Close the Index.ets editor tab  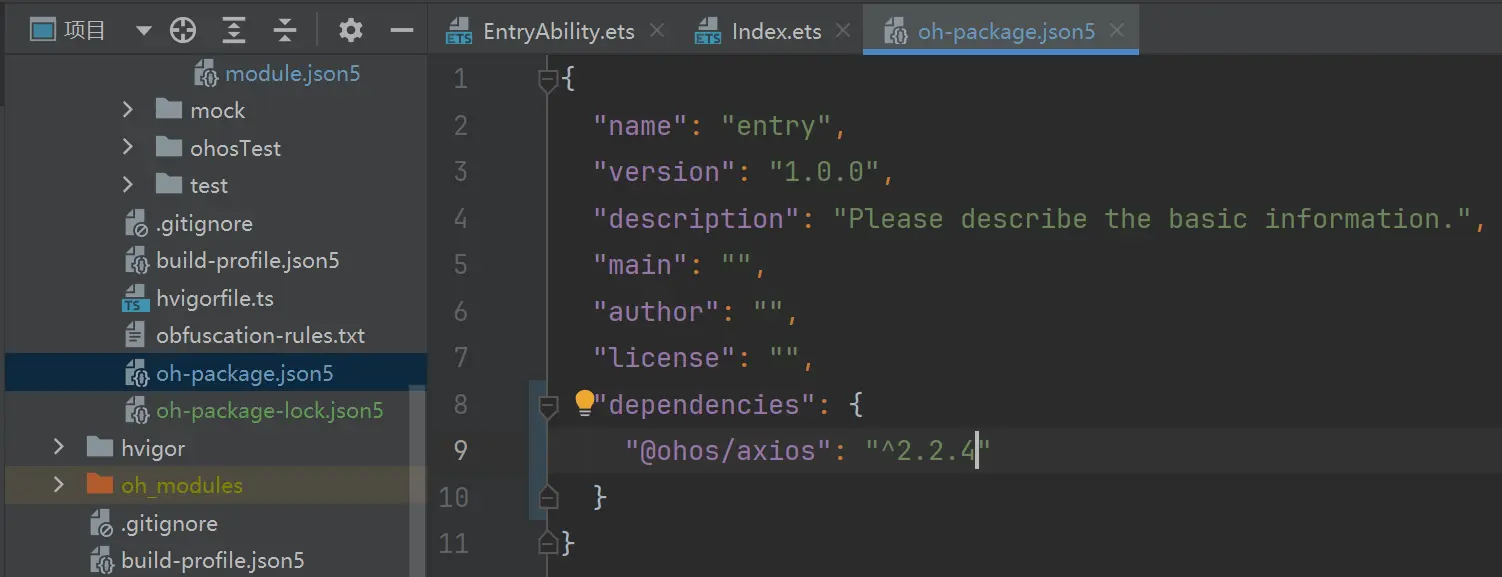coord(843,31)
